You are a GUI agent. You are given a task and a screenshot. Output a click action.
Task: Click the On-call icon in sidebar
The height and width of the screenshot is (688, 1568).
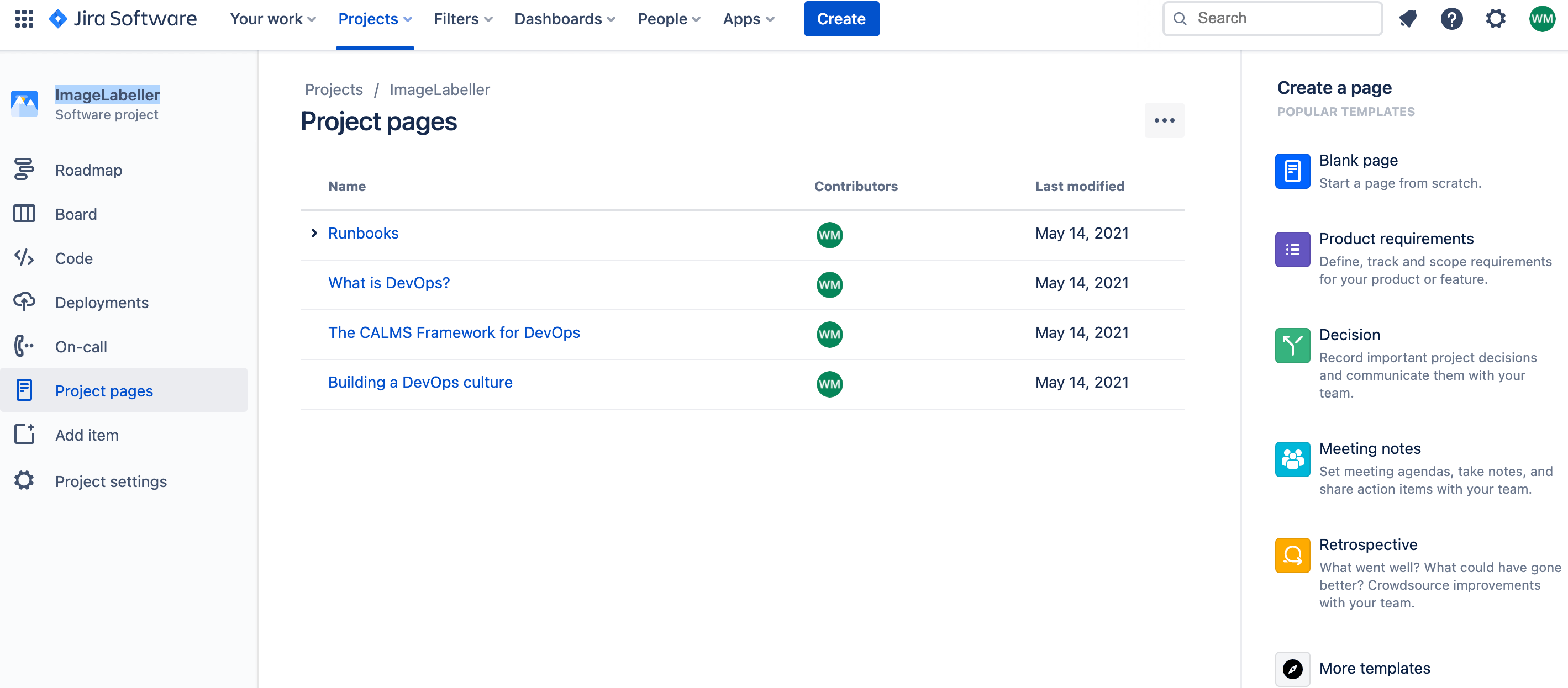[x=24, y=346]
